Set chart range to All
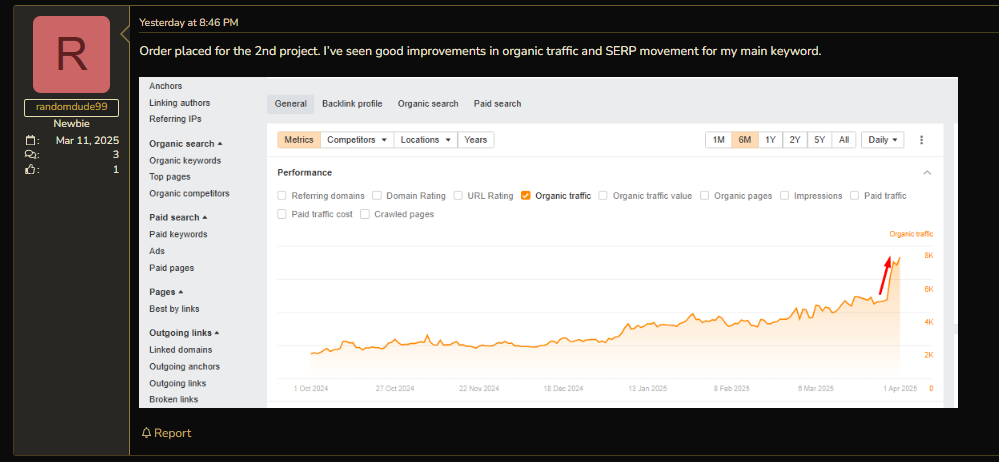The image size is (999, 462). pyautogui.click(x=844, y=140)
